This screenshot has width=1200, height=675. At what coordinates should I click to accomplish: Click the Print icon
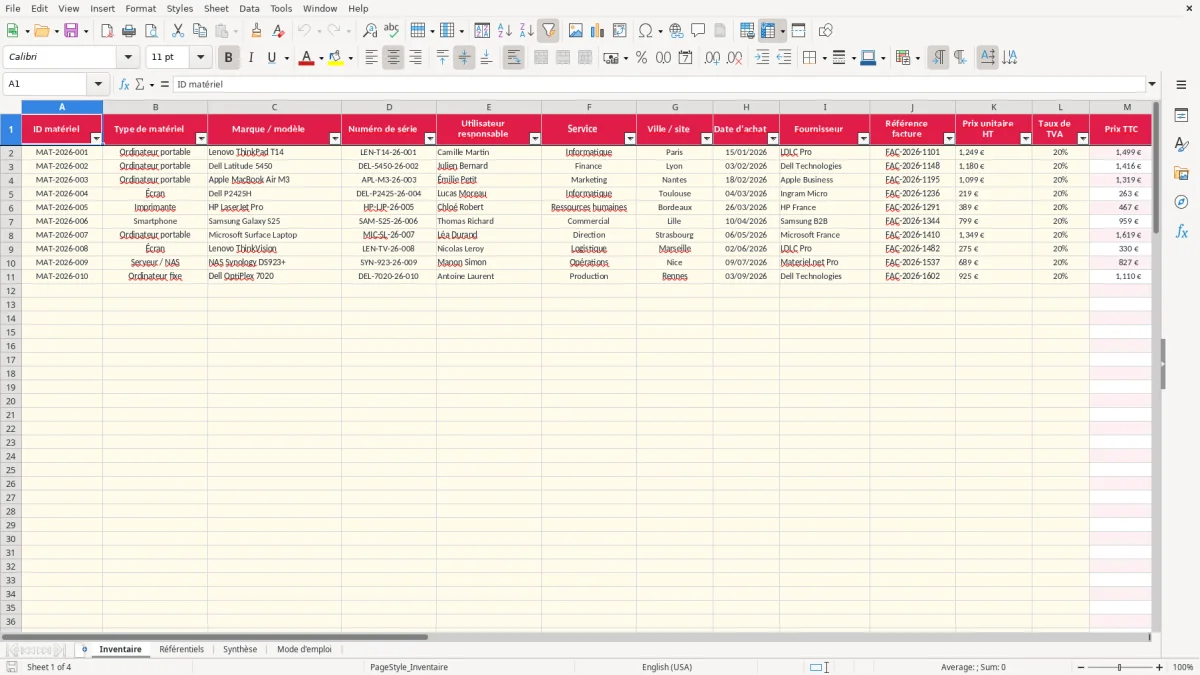click(129, 31)
